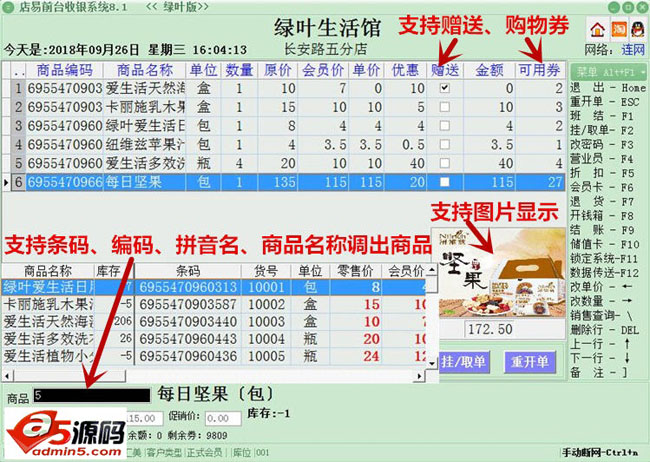Click the QQ penguin icon
Image resolution: width=650 pixels, height=462 pixels.
coord(638,29)
